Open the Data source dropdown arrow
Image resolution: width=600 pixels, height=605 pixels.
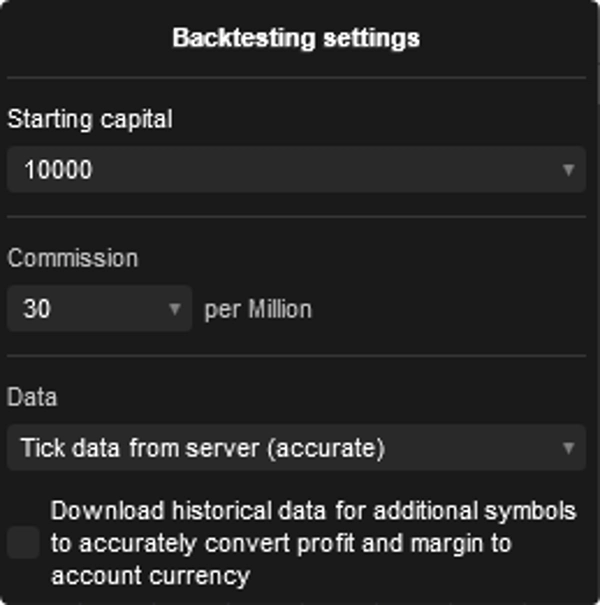pos(568,448)
